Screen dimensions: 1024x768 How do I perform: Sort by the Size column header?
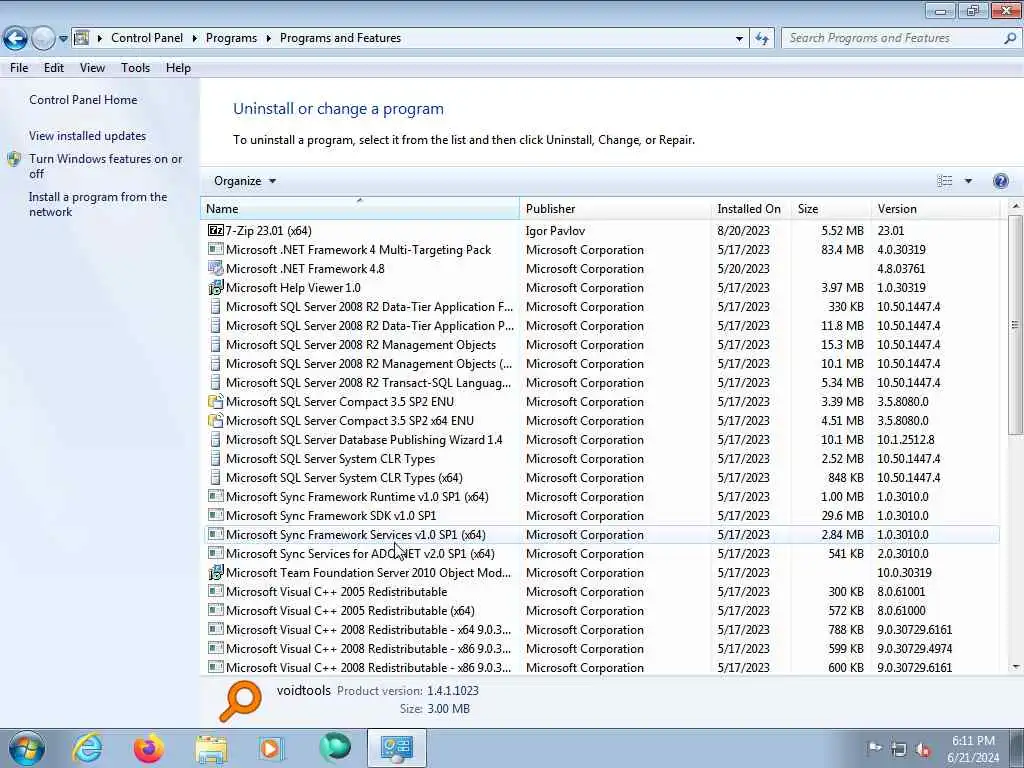[x=830, y=208]
